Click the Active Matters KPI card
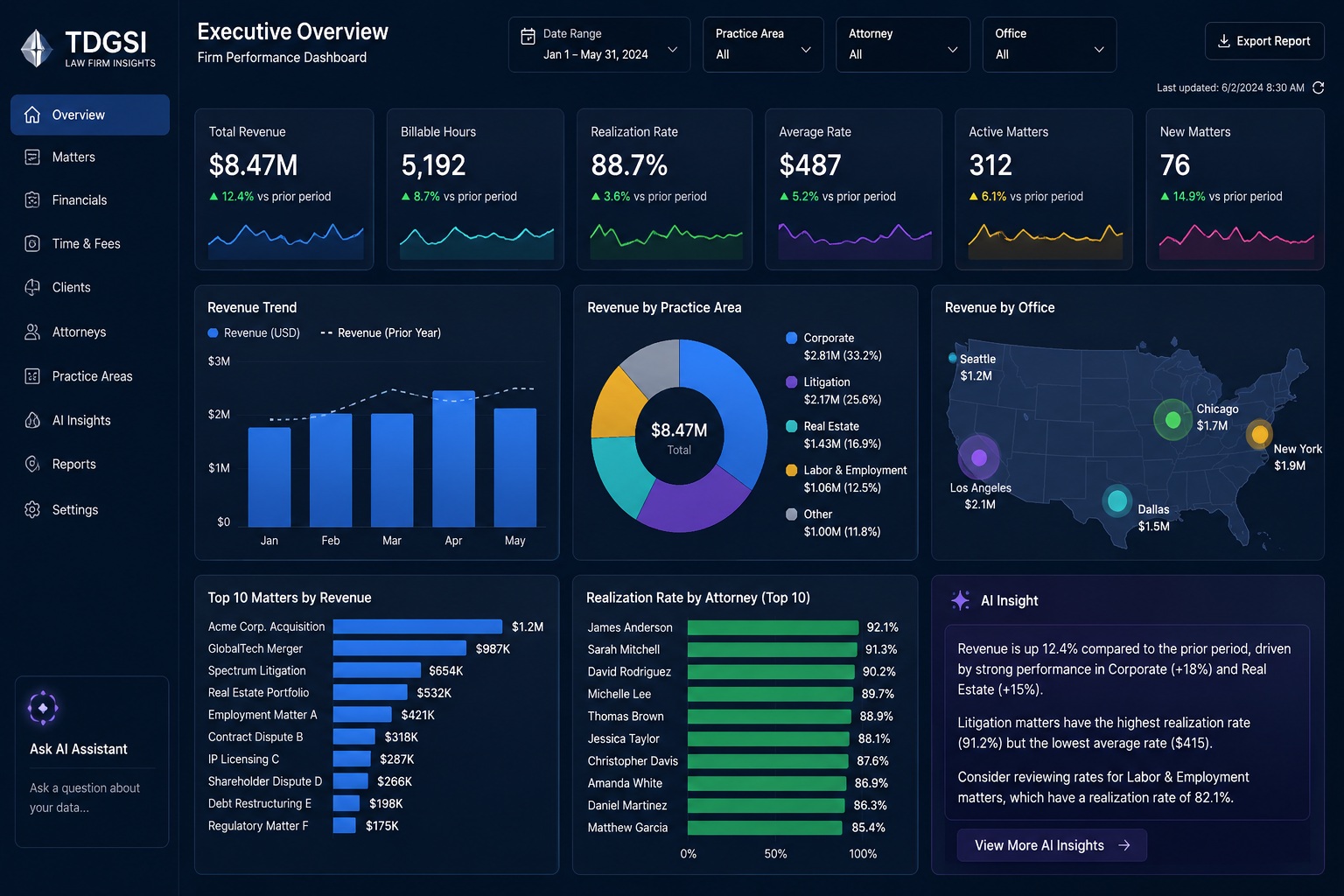Image resolution: width=1344 pixels, height=896 pixels. [1044, 189]
